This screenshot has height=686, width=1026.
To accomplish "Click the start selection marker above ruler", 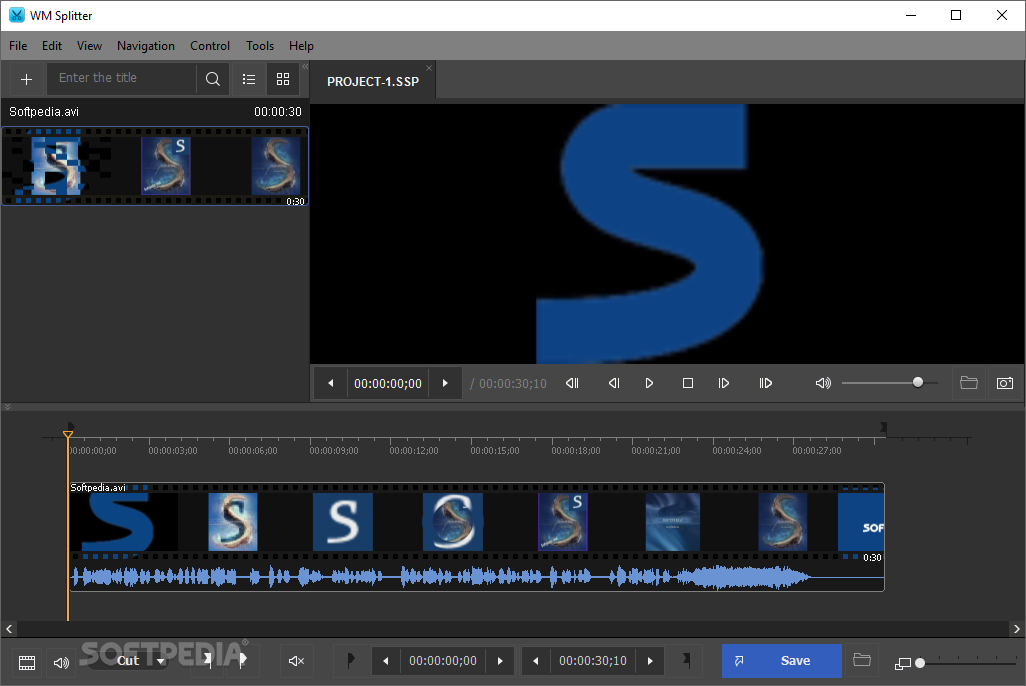I will (x=71, y=427).
